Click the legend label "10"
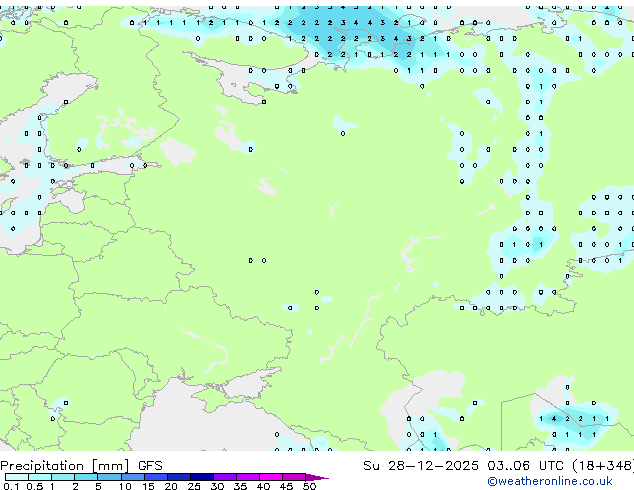Image resolution: width=634 pixels, height=490 pixels. click(x=125, y=486)
